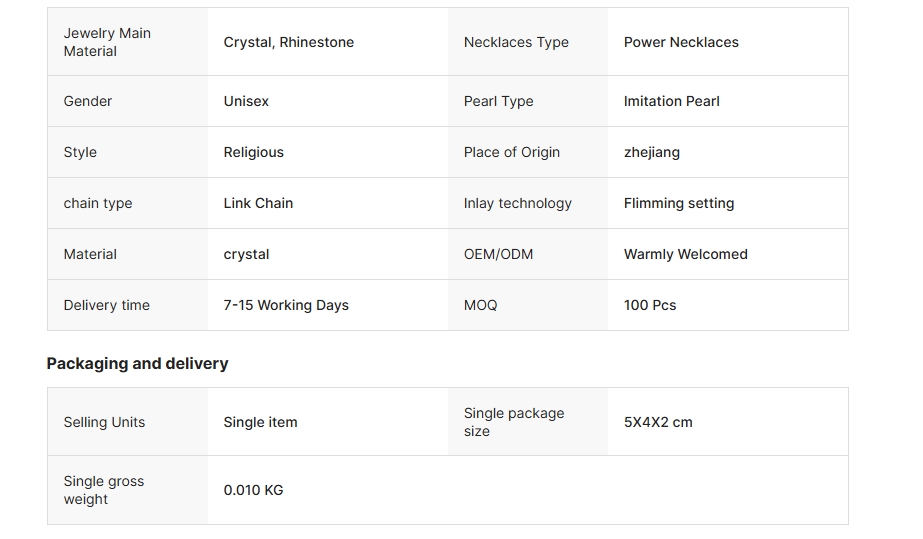923x539 pixels.
Task: Click the "Warmly Welcomed" OEM/ODM value
Action: pos(685,254)
